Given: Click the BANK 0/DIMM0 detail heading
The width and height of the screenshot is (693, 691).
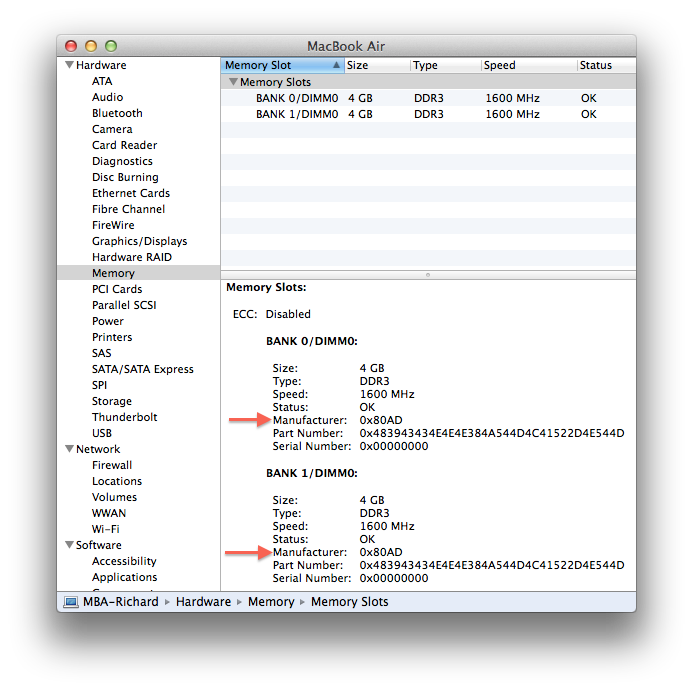Looking at the screenshot, I should 312,341.
